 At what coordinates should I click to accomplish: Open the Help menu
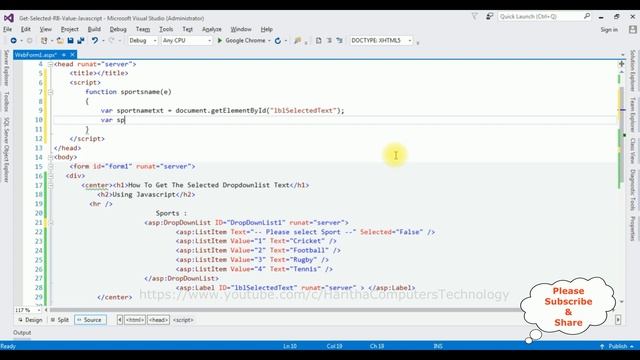click(x=267, y=29)
